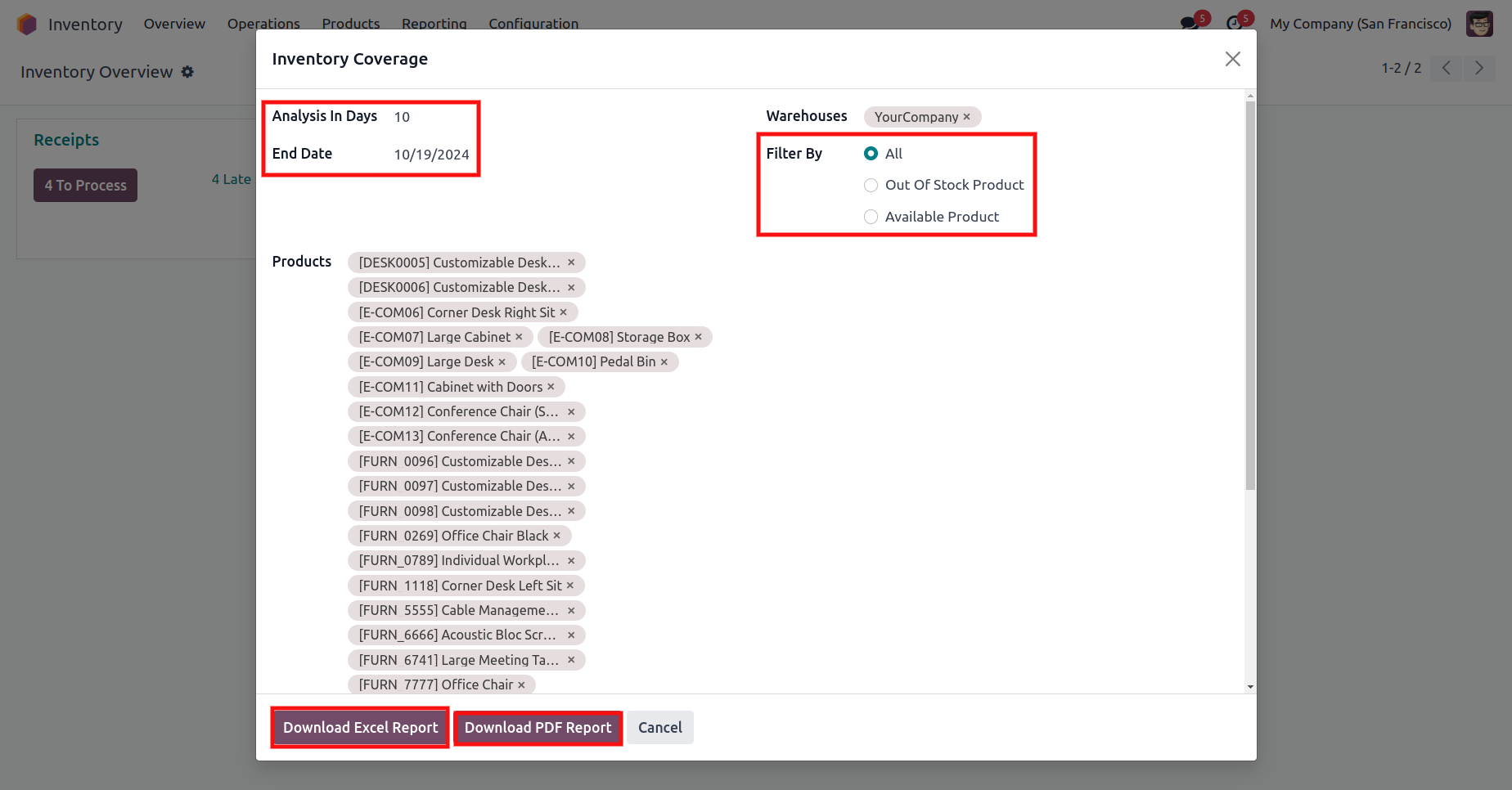Image resolution: width=1512 pixels, height=790 pixels.
Task: Edit the End Date field
Action: 432,155
